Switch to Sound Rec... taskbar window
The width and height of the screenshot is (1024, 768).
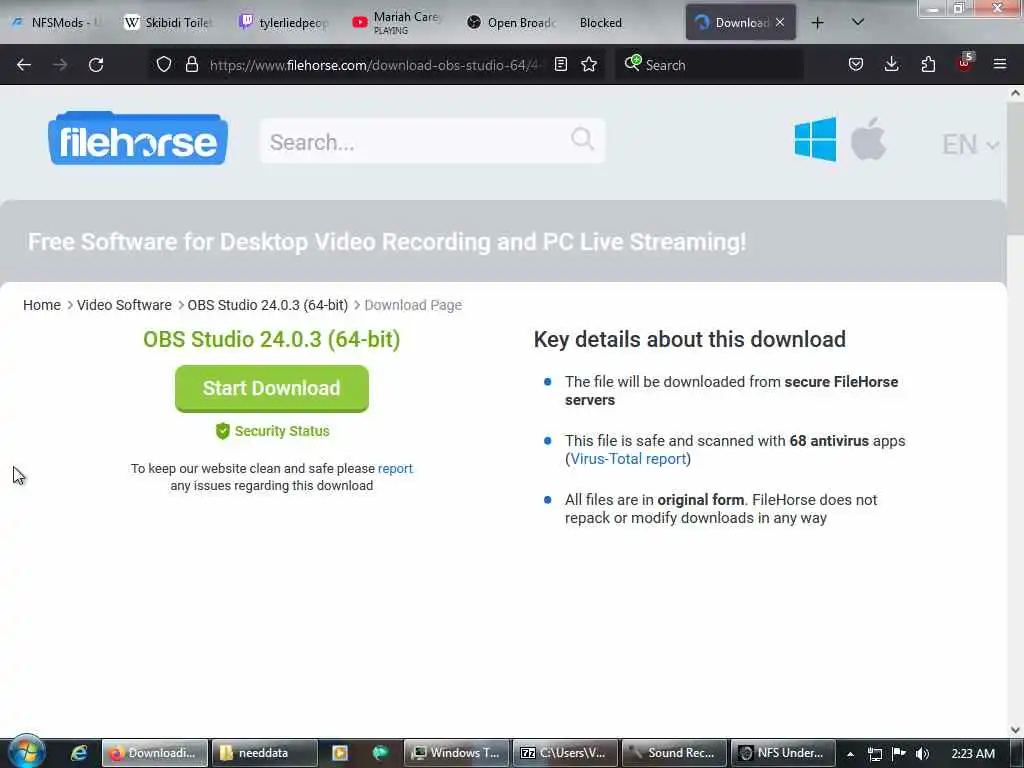pos(674,753)
